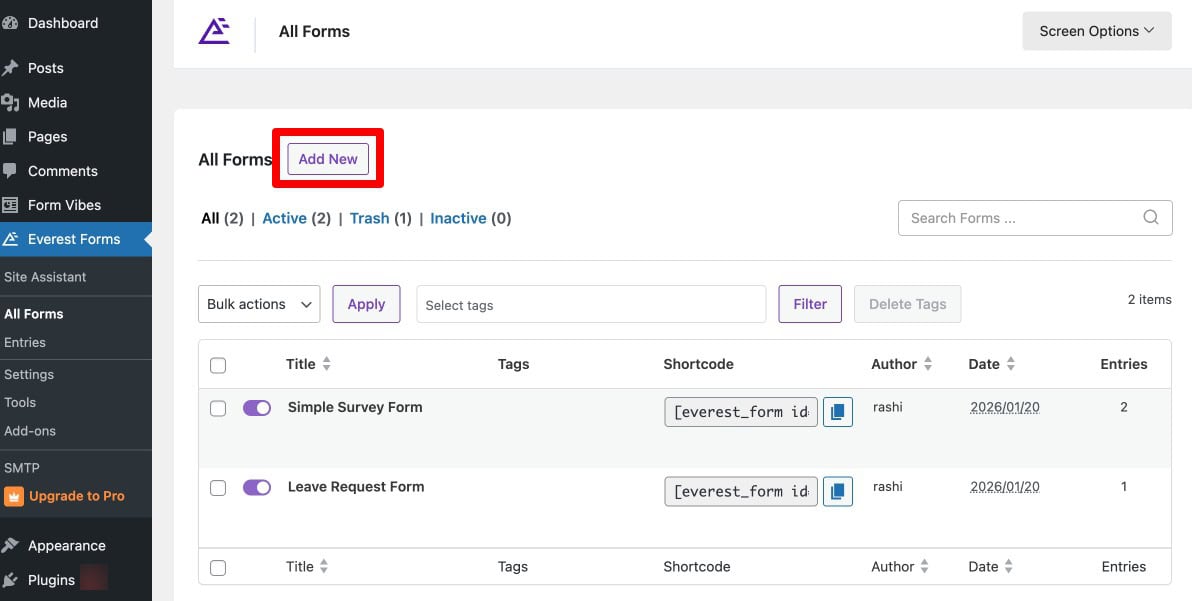Screen dimensions: 1192x601
Task: Go to Entries in sidebar
Action: tap(25, 343)
